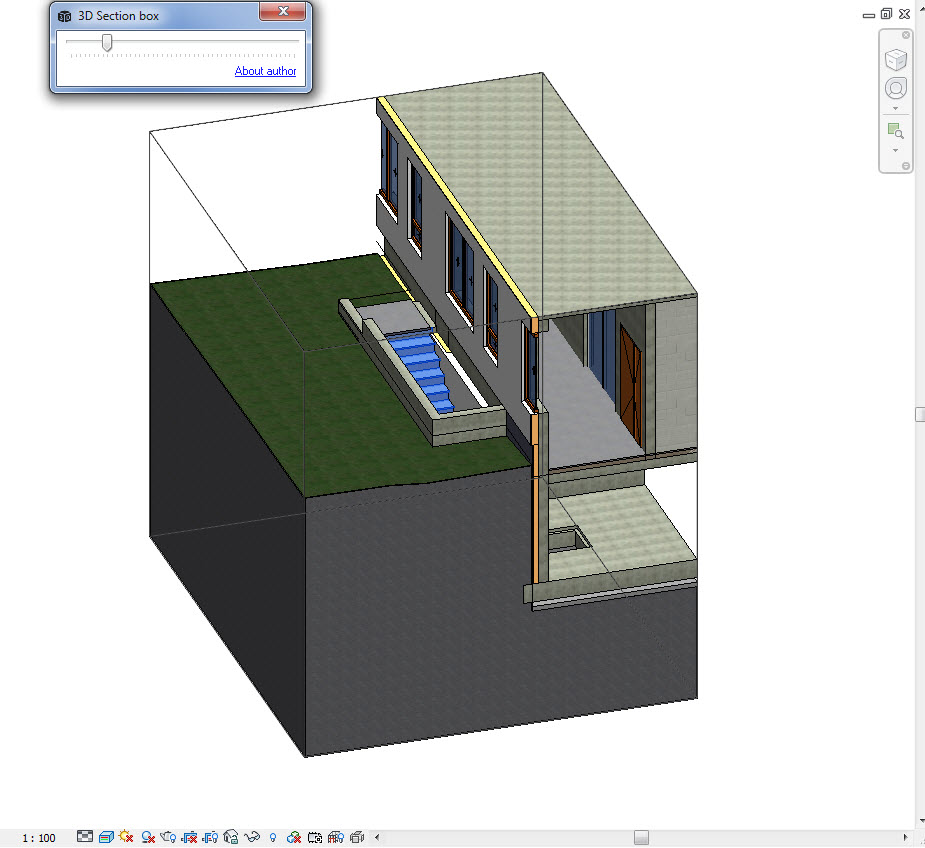The image size is (925, 848).
Task: Click the locked 3D view house icon
Action: (x=231, y=837)
